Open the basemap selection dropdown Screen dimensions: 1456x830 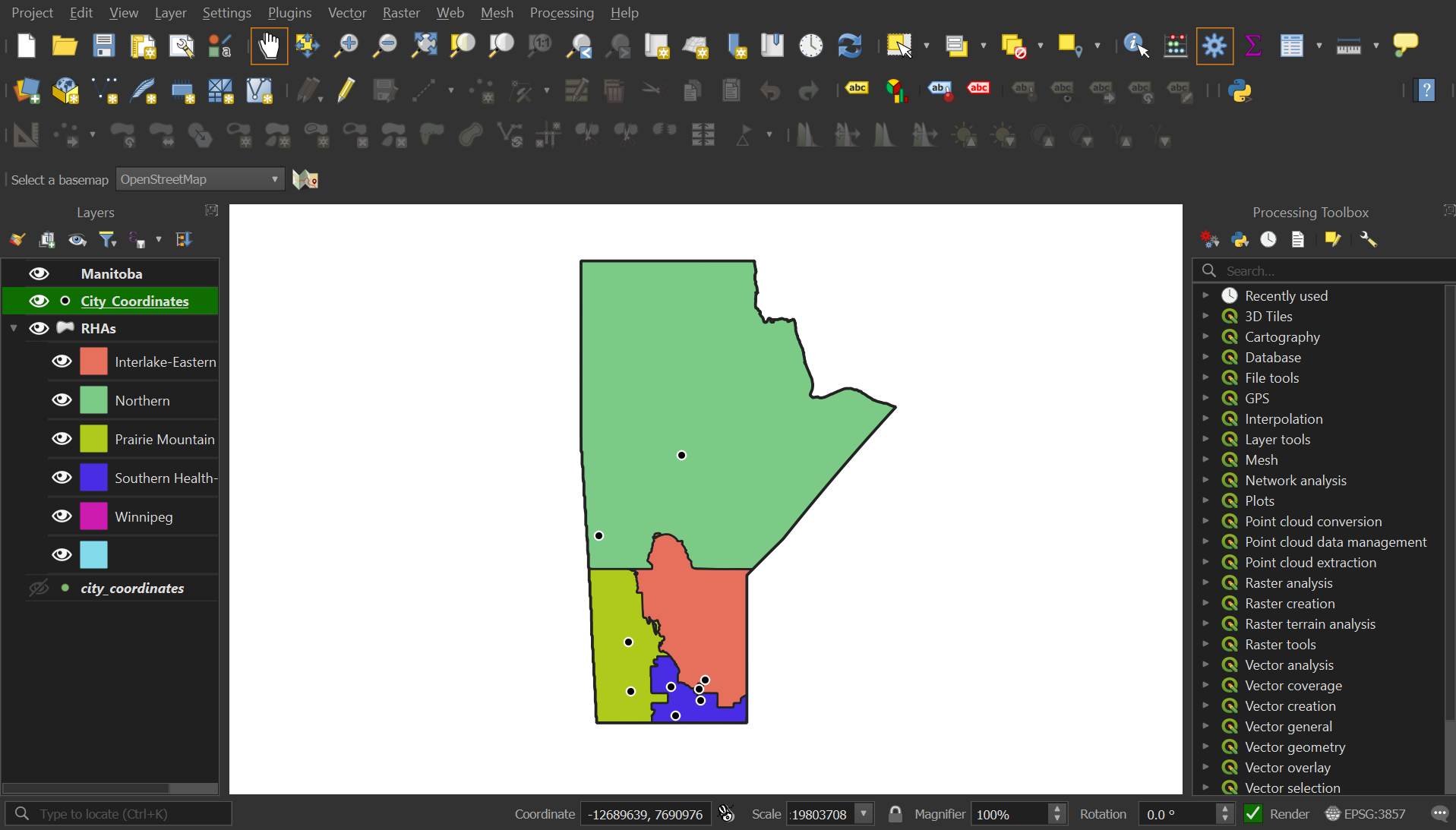pyautogui.click(x=200, y=179)
